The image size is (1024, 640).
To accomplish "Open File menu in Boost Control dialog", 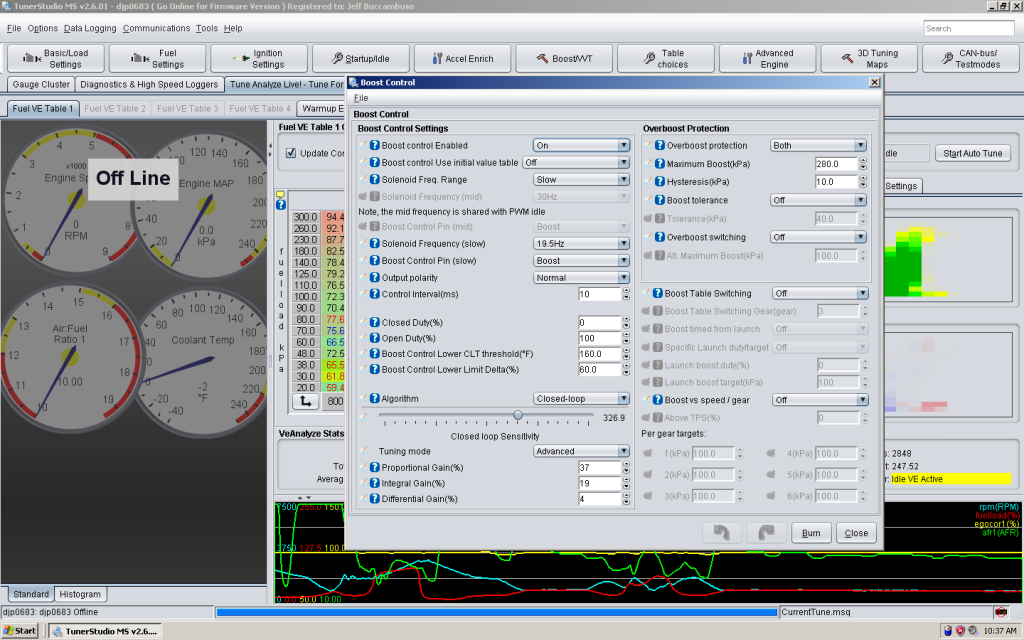I will click(360, 98).
